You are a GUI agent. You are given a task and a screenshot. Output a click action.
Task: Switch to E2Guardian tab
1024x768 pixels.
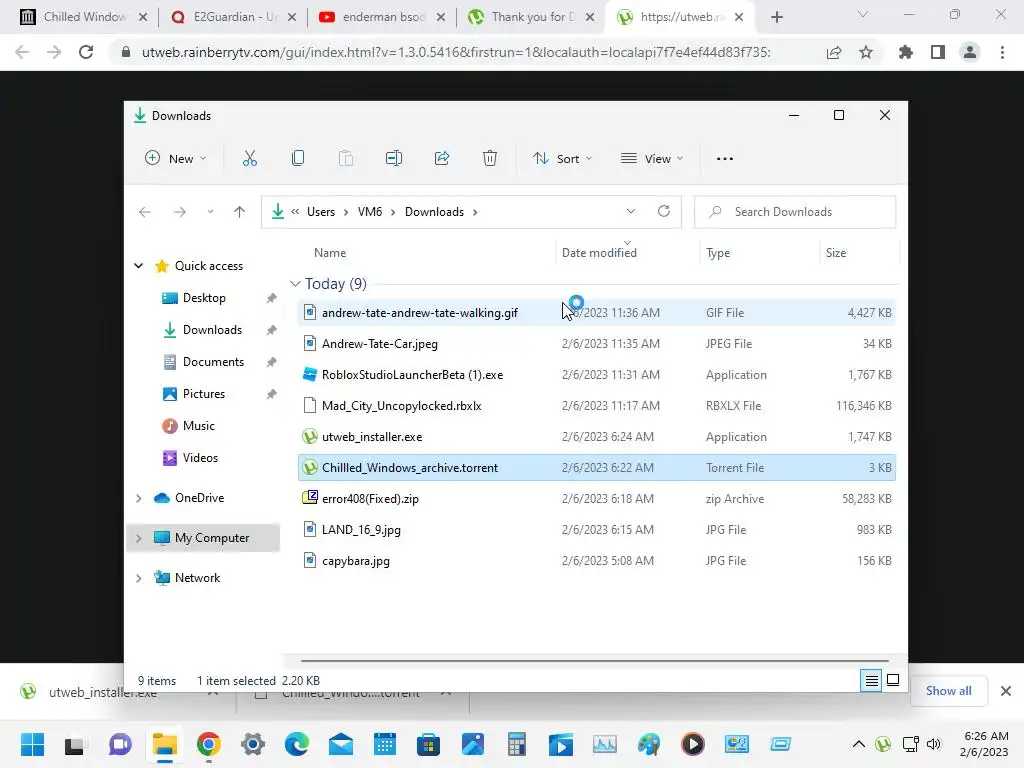[x=233, y=17]
